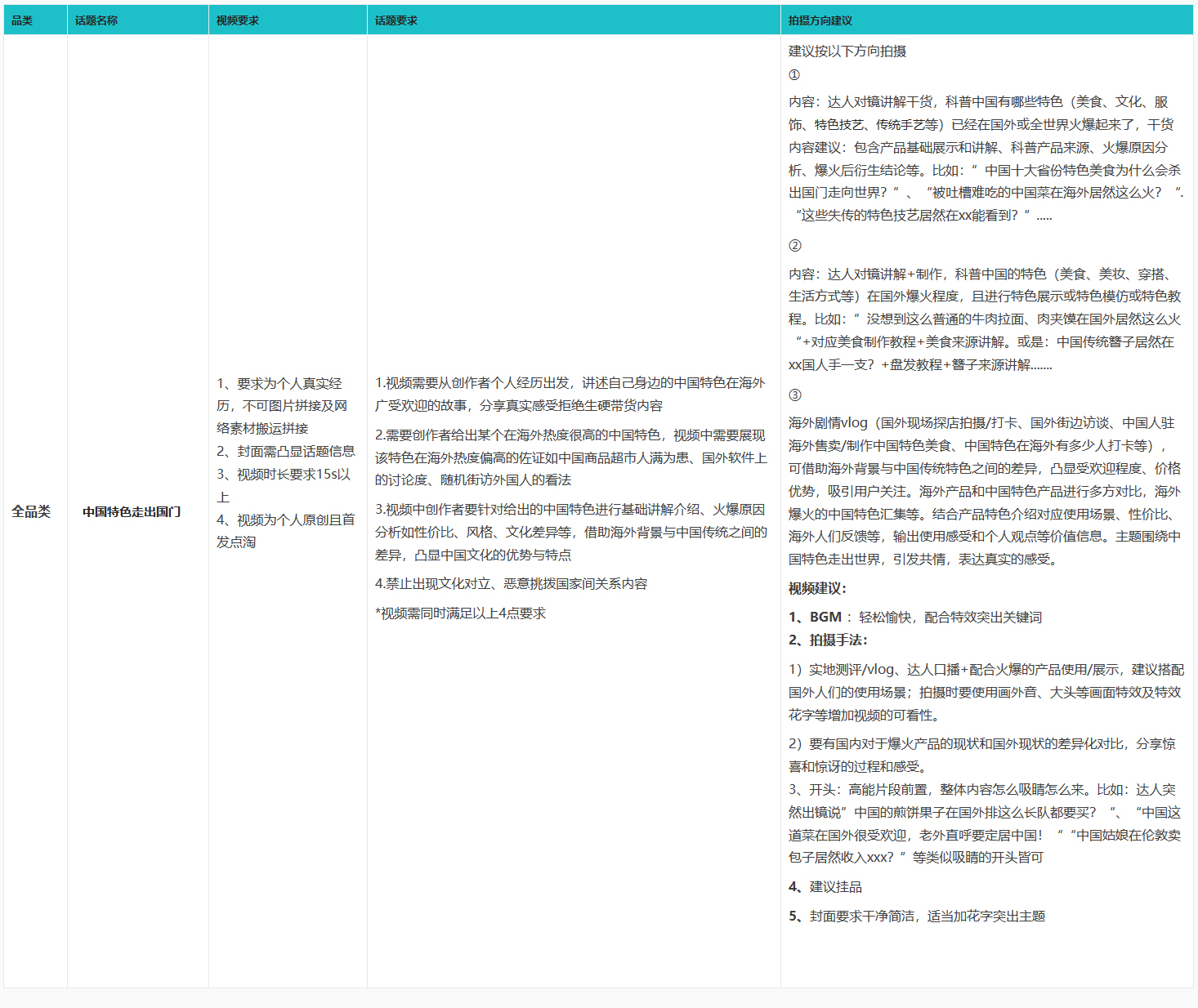This screenshot has height=1008, width=1198.
Task: Click the circled number ③ marker
Action: click(x=795, y=395)
